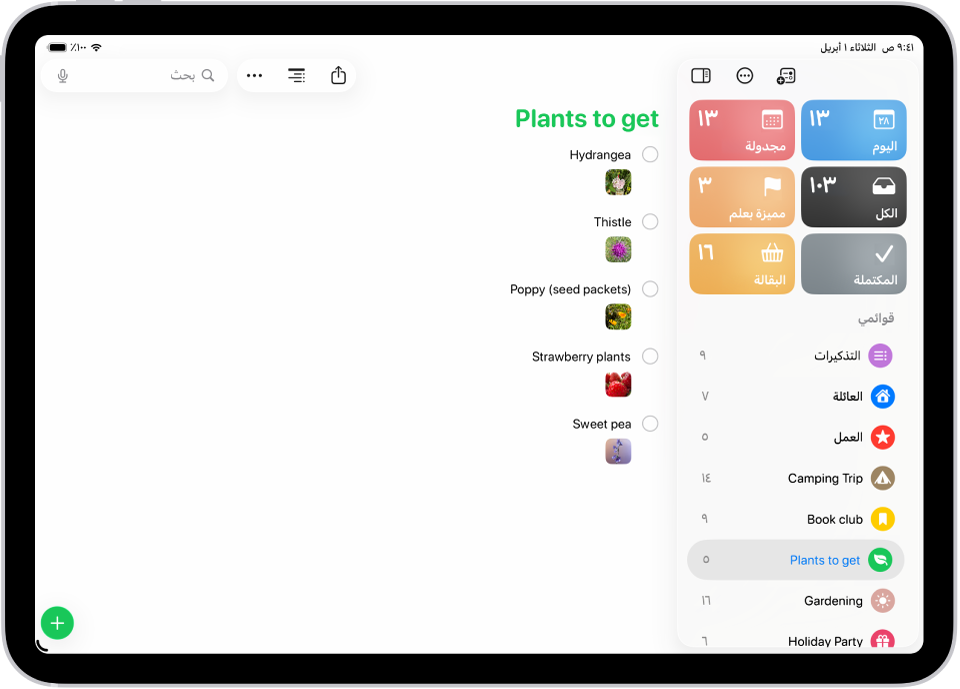Select the Gardening sun icon
This screenshot has height=689, width=960.
coord(882,601)
